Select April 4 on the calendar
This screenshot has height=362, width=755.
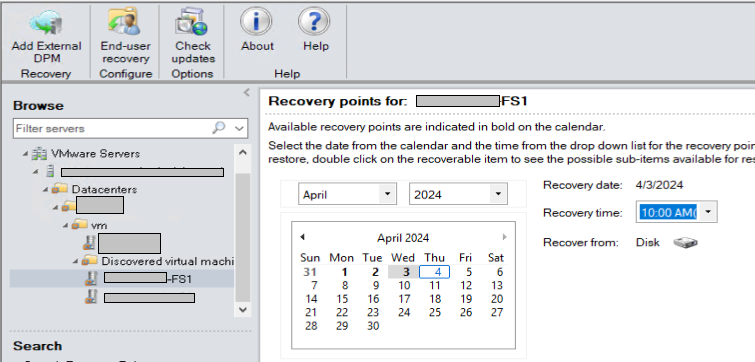pyautogui.click(x=435, y=272)
